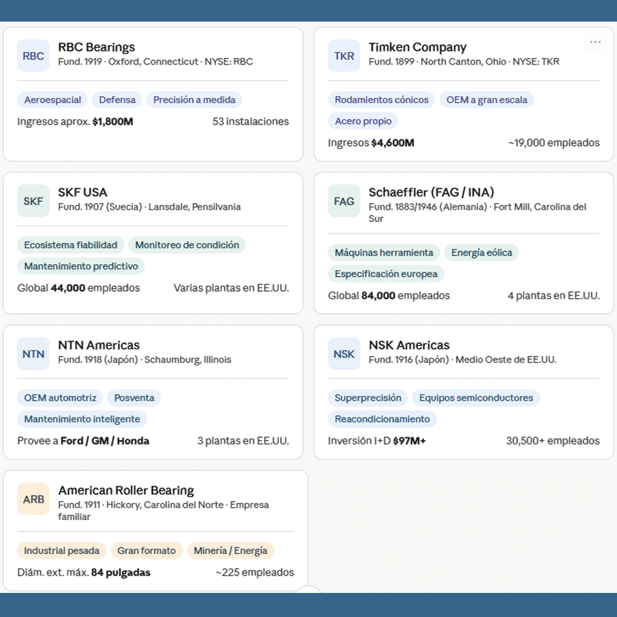Open the RBC Bearings company title

pos(96,47)
